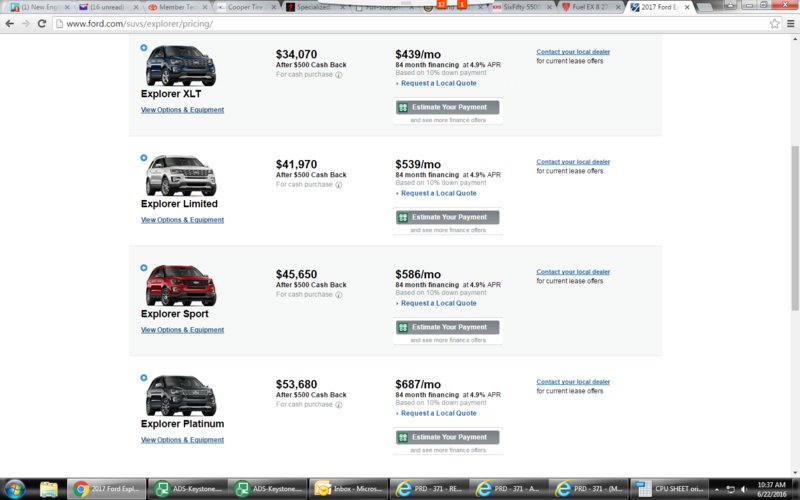The width and height of the screenshot is (800, 500).
Task: Open the 'Fuel EX 8 27' tab
Action: (592, 7)
